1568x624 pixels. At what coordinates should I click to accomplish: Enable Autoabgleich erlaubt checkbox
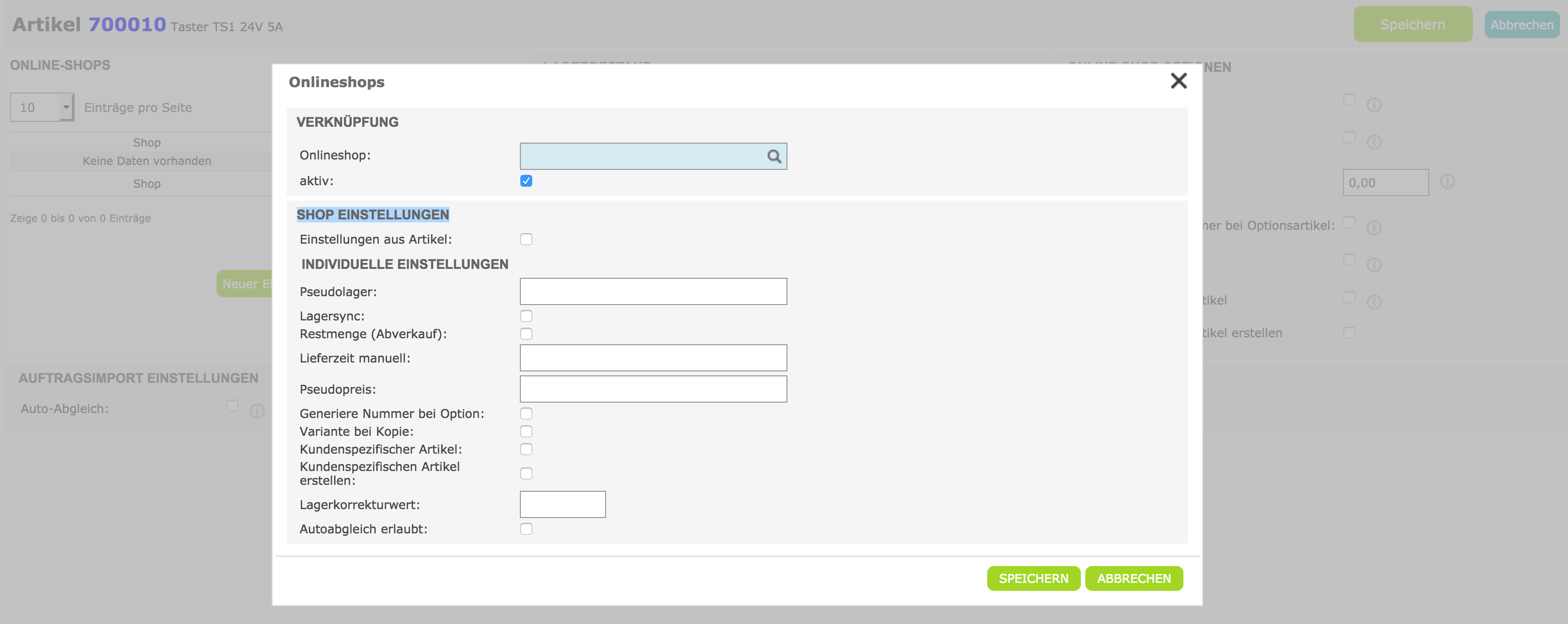coord(526,529)
